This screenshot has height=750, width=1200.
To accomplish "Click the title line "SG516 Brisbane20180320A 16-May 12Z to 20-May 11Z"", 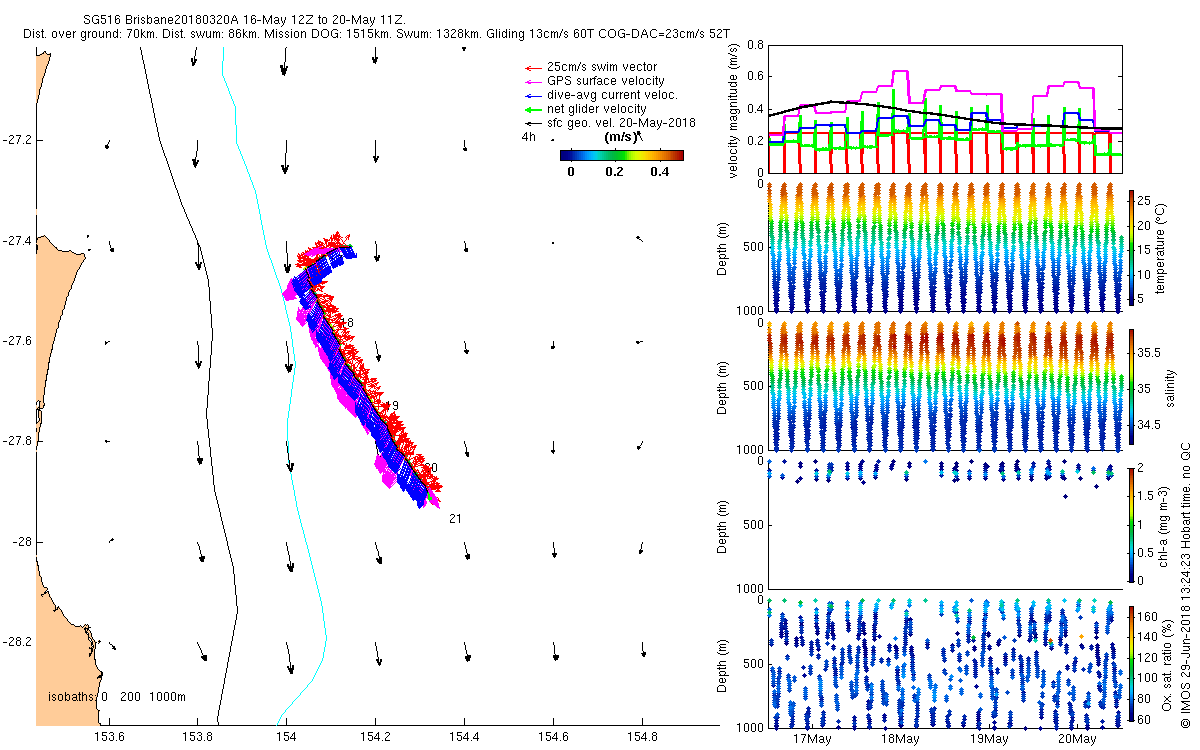I will [x=243, y=19].
